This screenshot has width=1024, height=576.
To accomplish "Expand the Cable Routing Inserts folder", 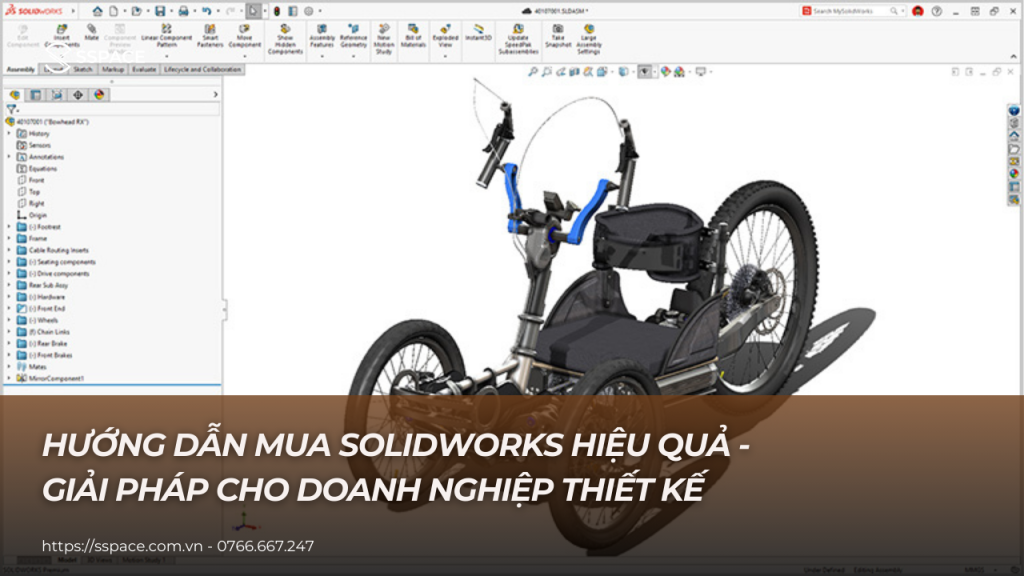I will [x=9, y=250].
